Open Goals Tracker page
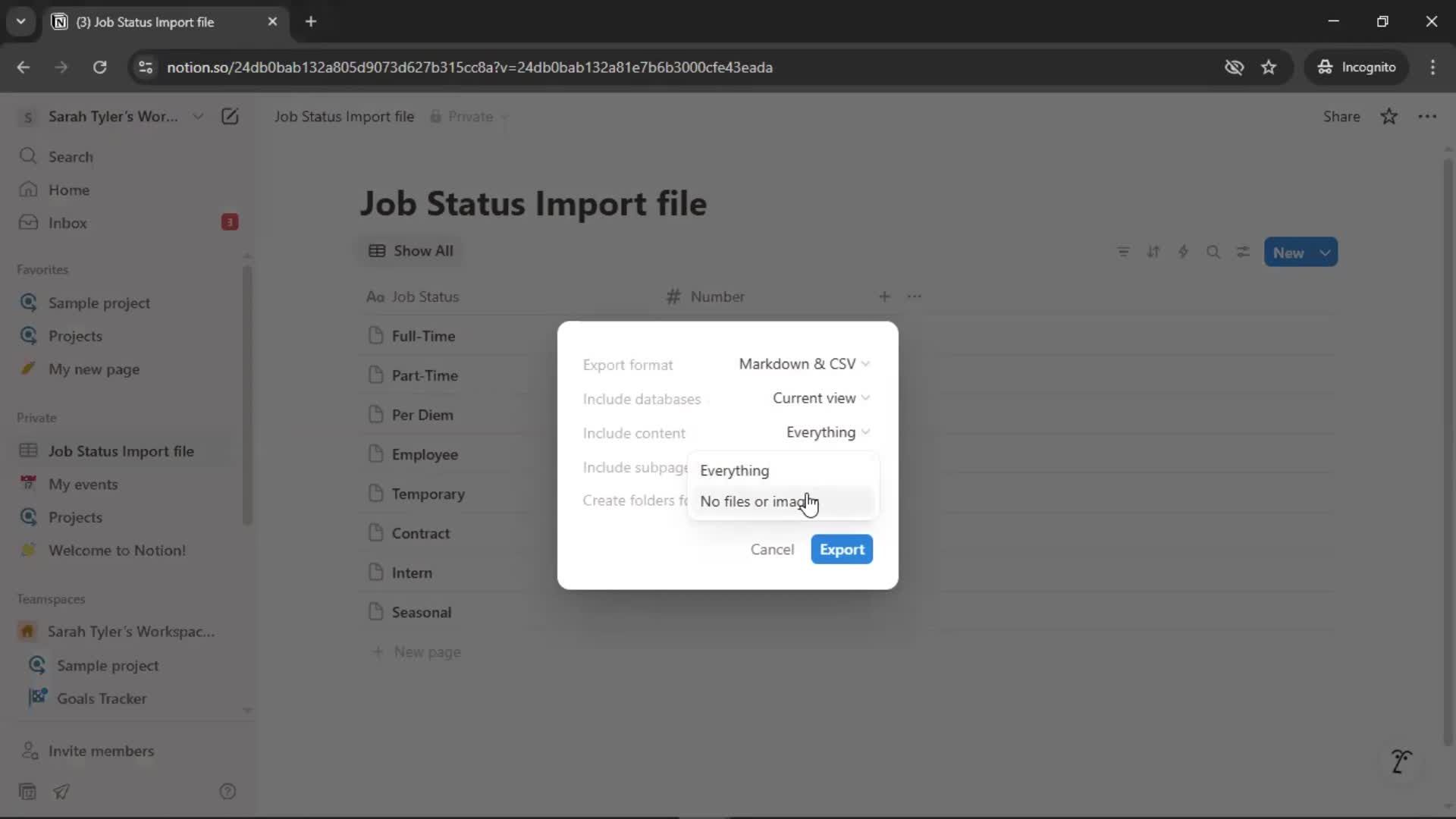 [x=129, y=698]
